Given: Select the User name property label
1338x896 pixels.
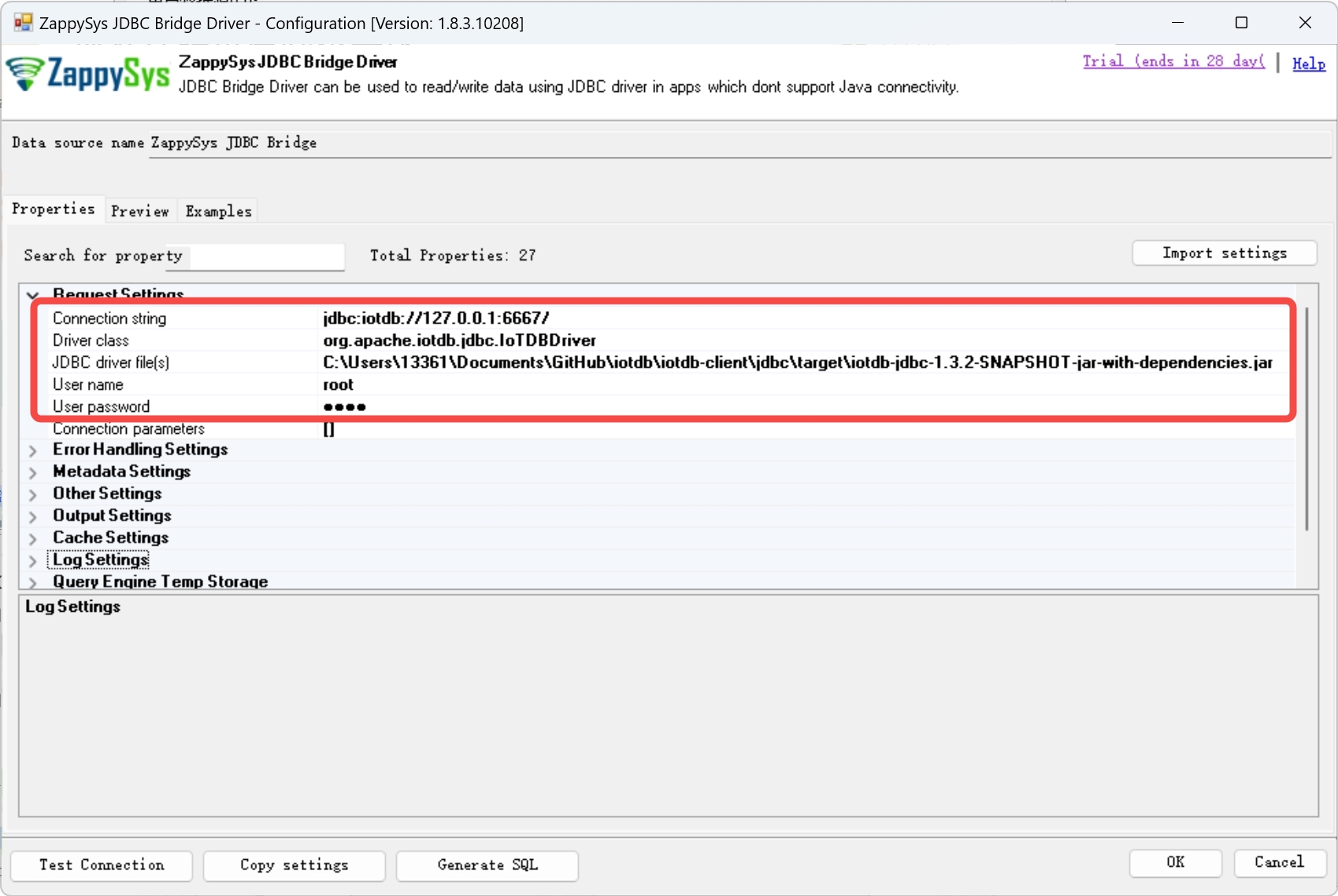Looking at the screenshot, I should tap(88, 384).
